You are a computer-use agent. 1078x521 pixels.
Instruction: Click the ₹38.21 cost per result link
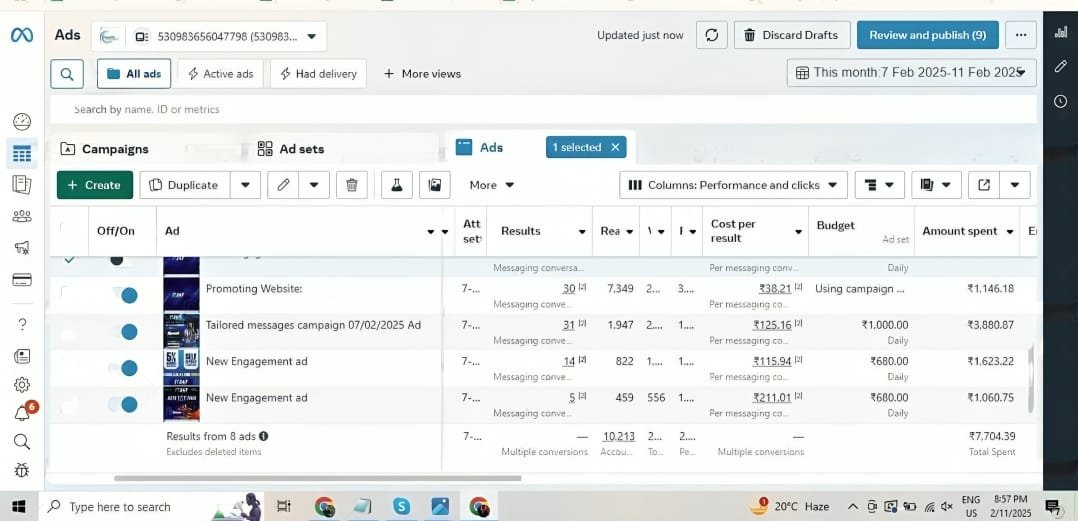pos(775,289)
